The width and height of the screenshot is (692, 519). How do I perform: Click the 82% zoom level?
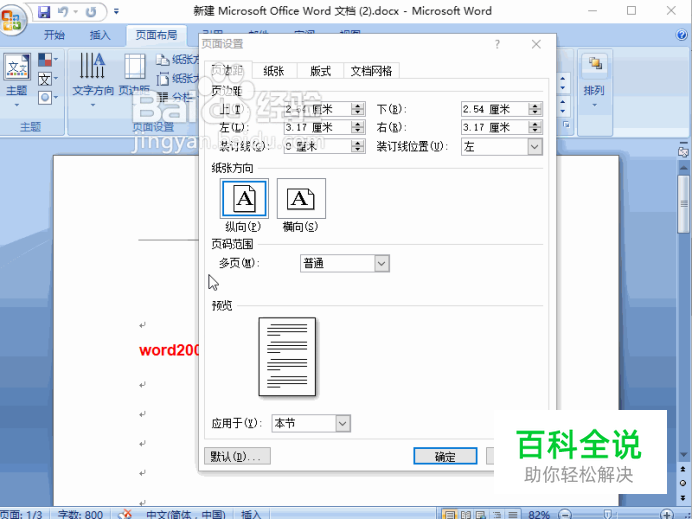(x=539, y=515)
